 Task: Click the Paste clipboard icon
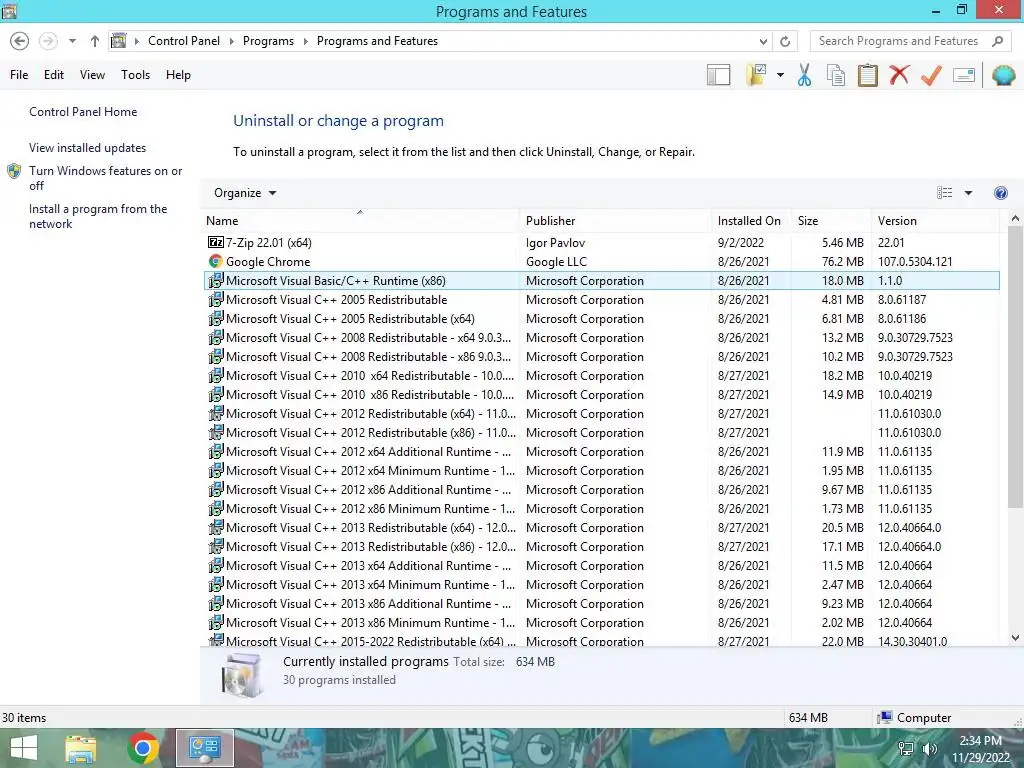tap(867, 75)
